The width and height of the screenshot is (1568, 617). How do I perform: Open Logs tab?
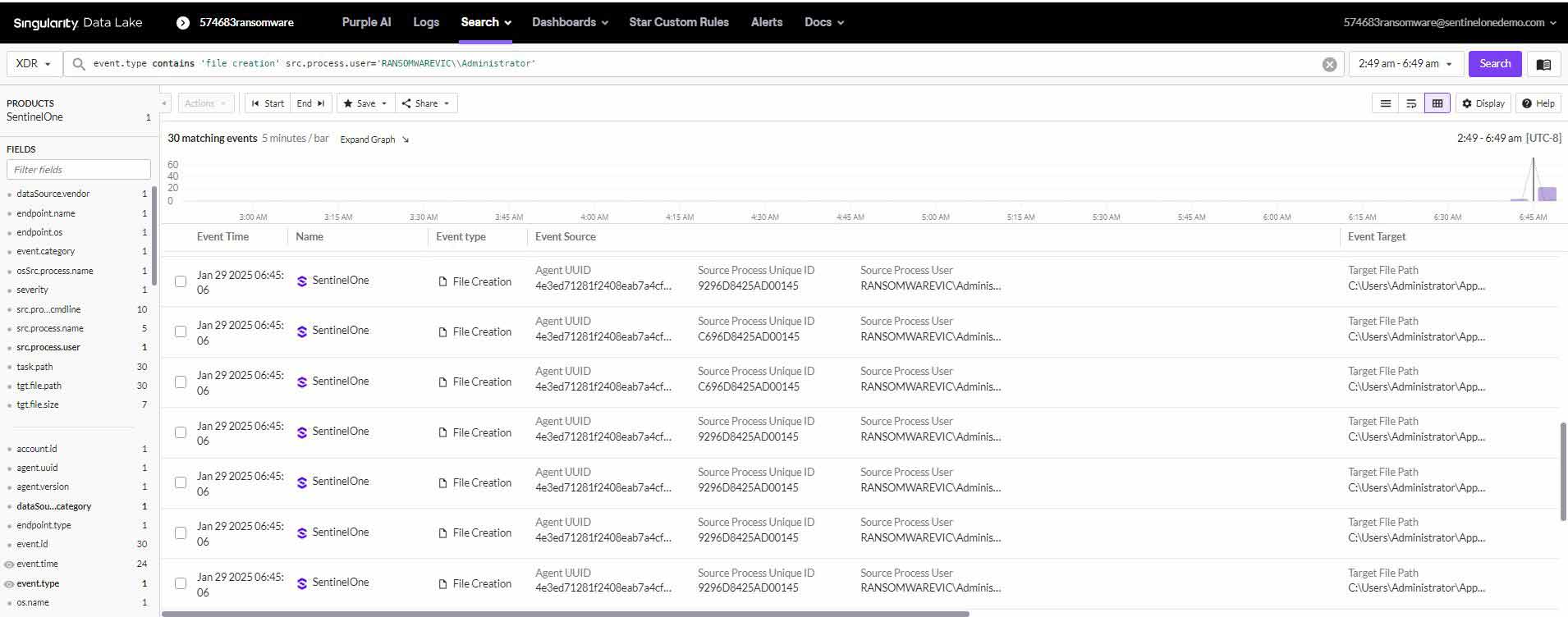coord(426,22)
